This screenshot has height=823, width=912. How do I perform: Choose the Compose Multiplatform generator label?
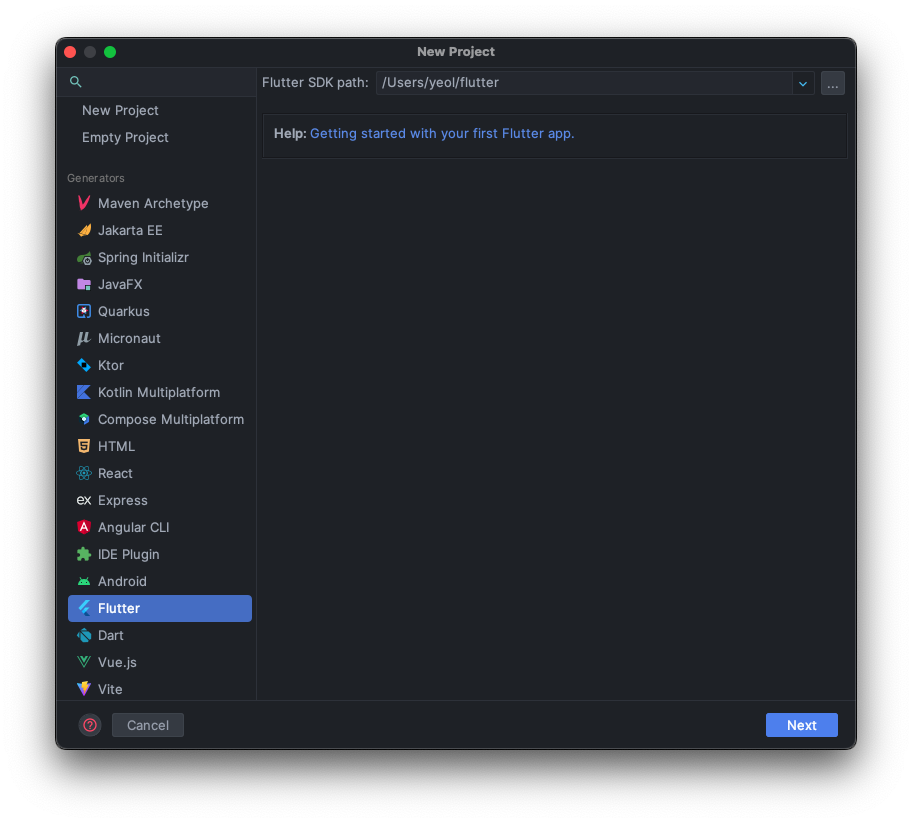point(171,419)
